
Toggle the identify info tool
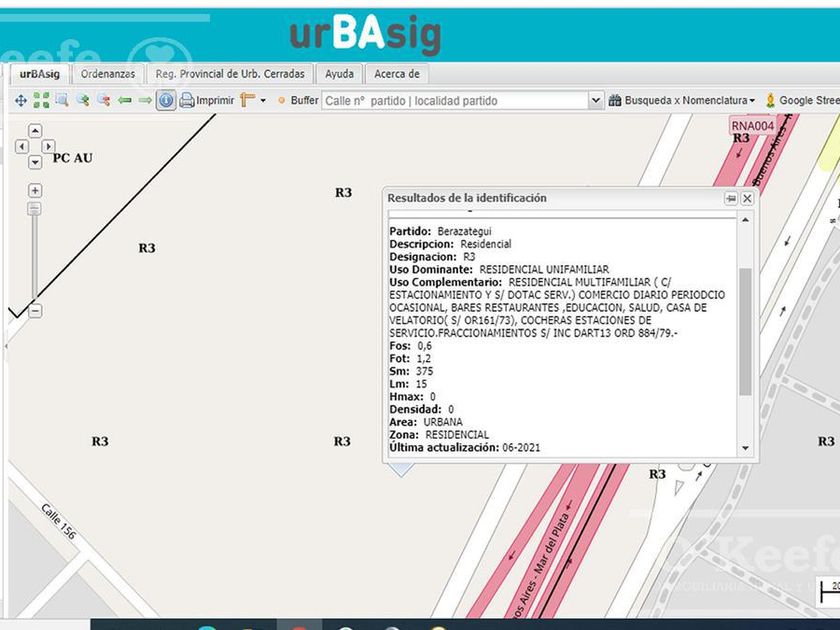[x=166, y=100]
